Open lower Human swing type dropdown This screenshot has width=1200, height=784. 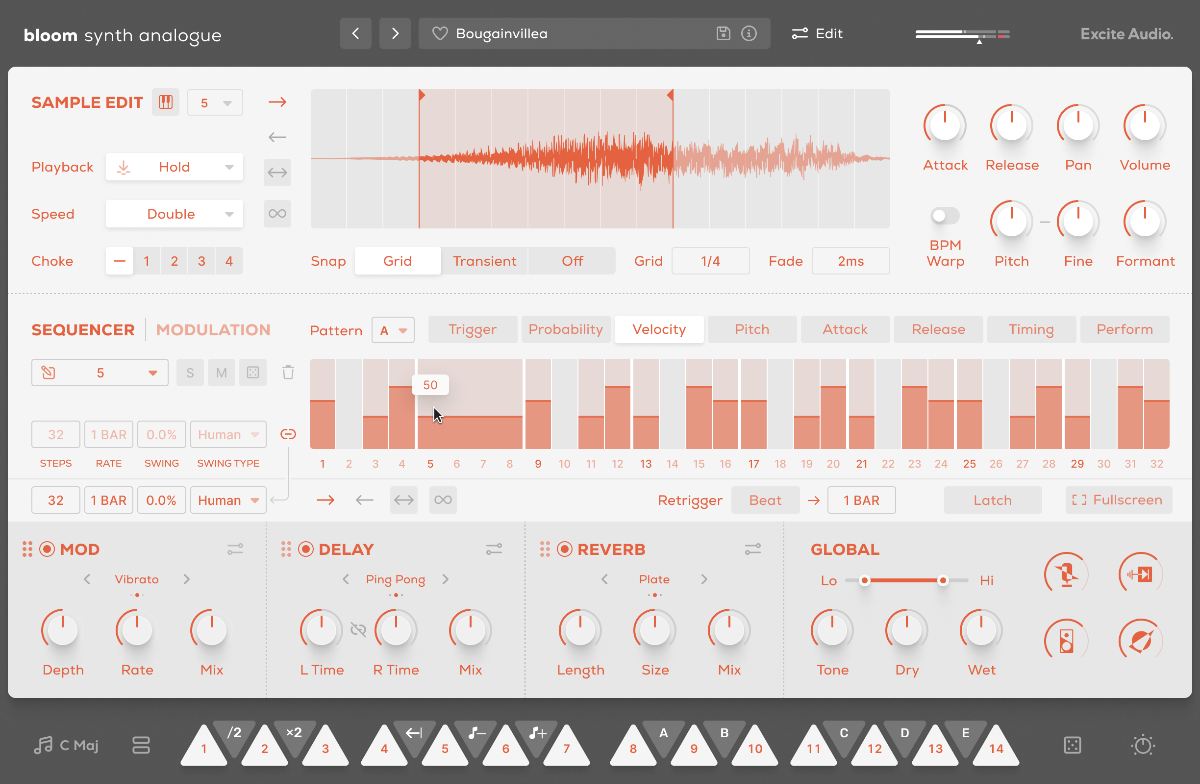[229, 500]
